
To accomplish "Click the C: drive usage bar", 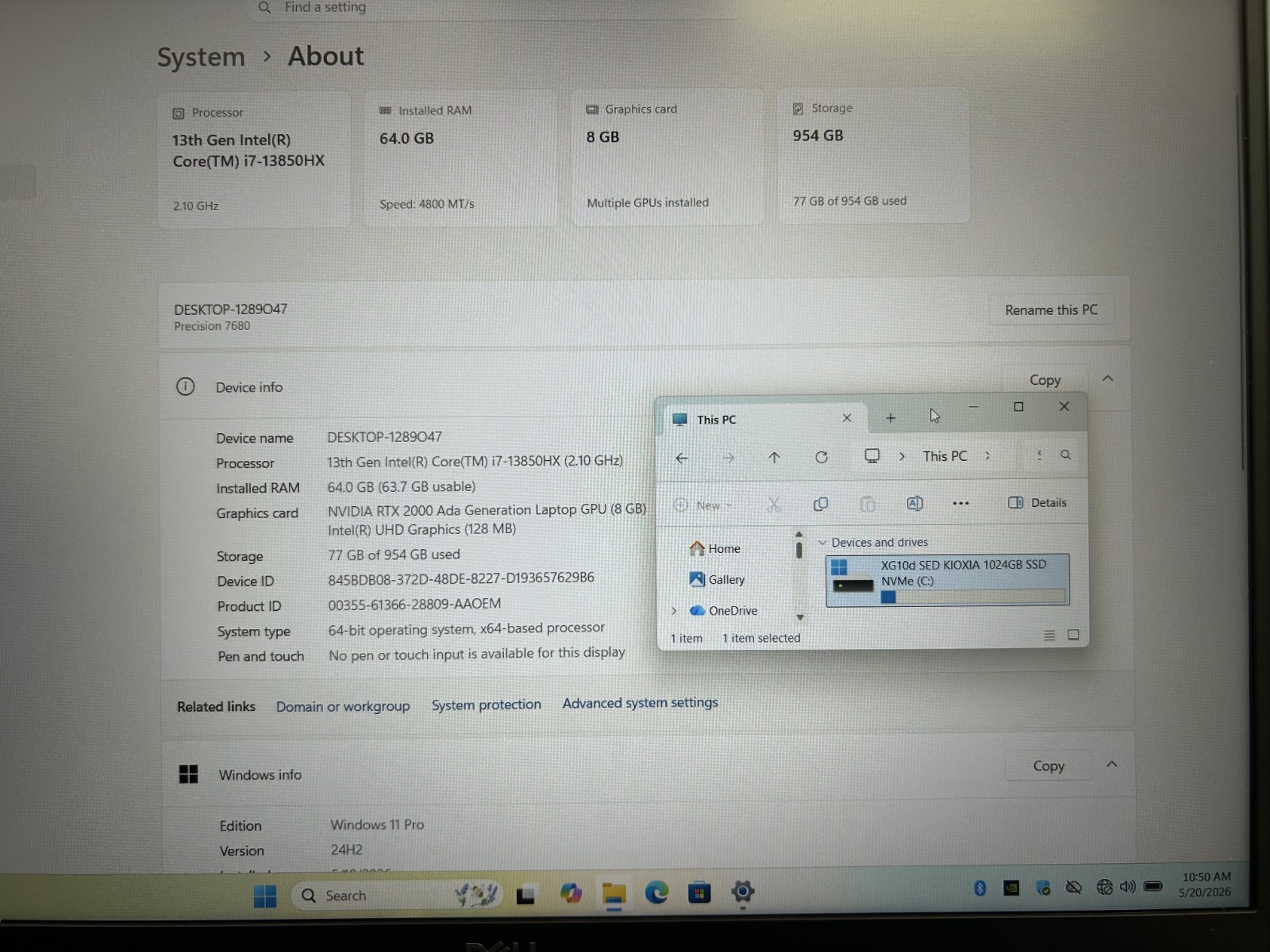I will [972, 597].
